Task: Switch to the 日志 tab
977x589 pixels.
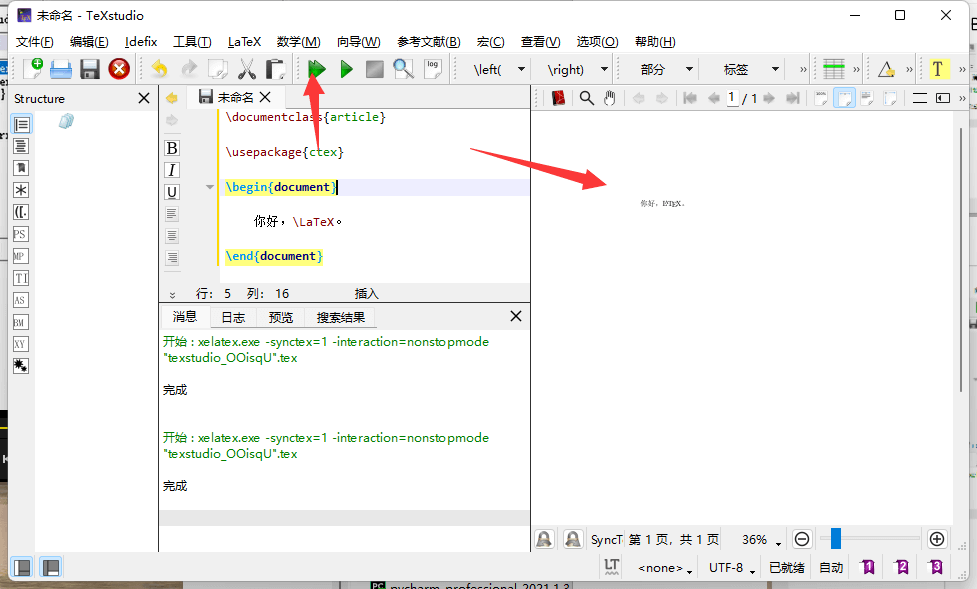Action: (234, 317)
